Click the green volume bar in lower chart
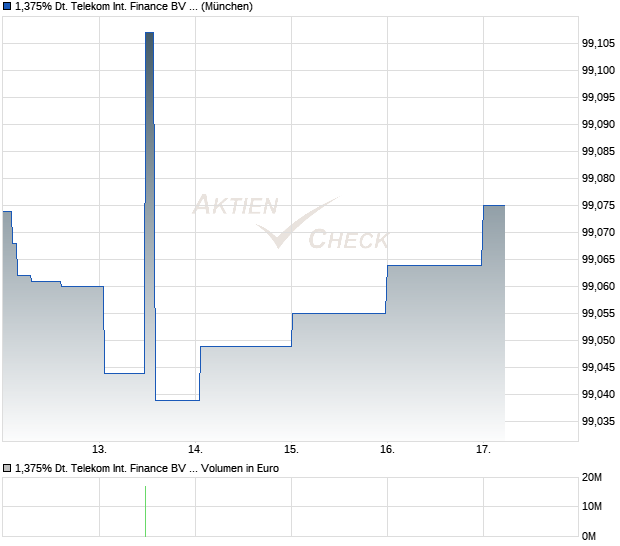 pyautogui.click(x=146, y=511)
